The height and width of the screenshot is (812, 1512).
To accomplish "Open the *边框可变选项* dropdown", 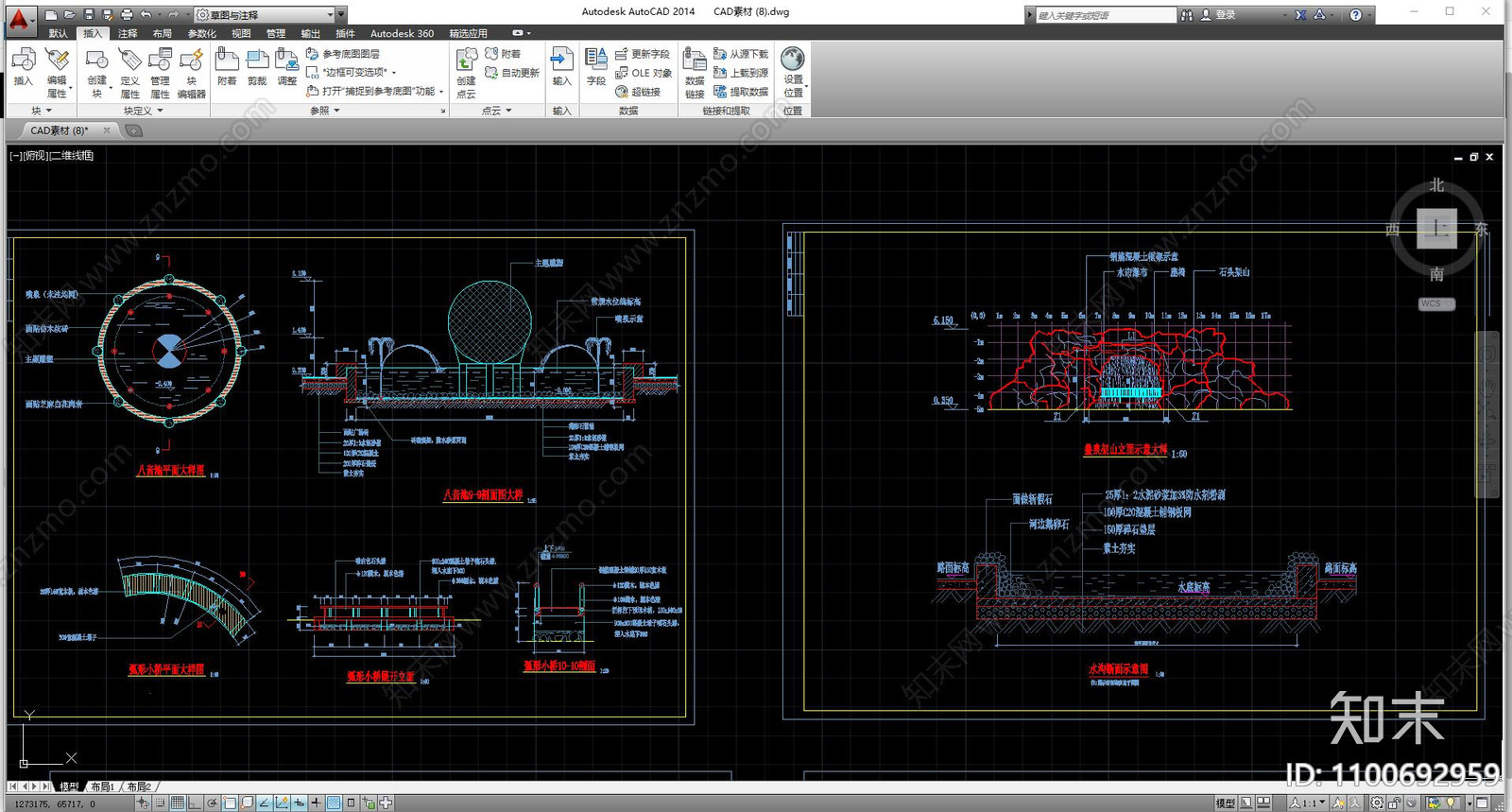I will (351, 72).
